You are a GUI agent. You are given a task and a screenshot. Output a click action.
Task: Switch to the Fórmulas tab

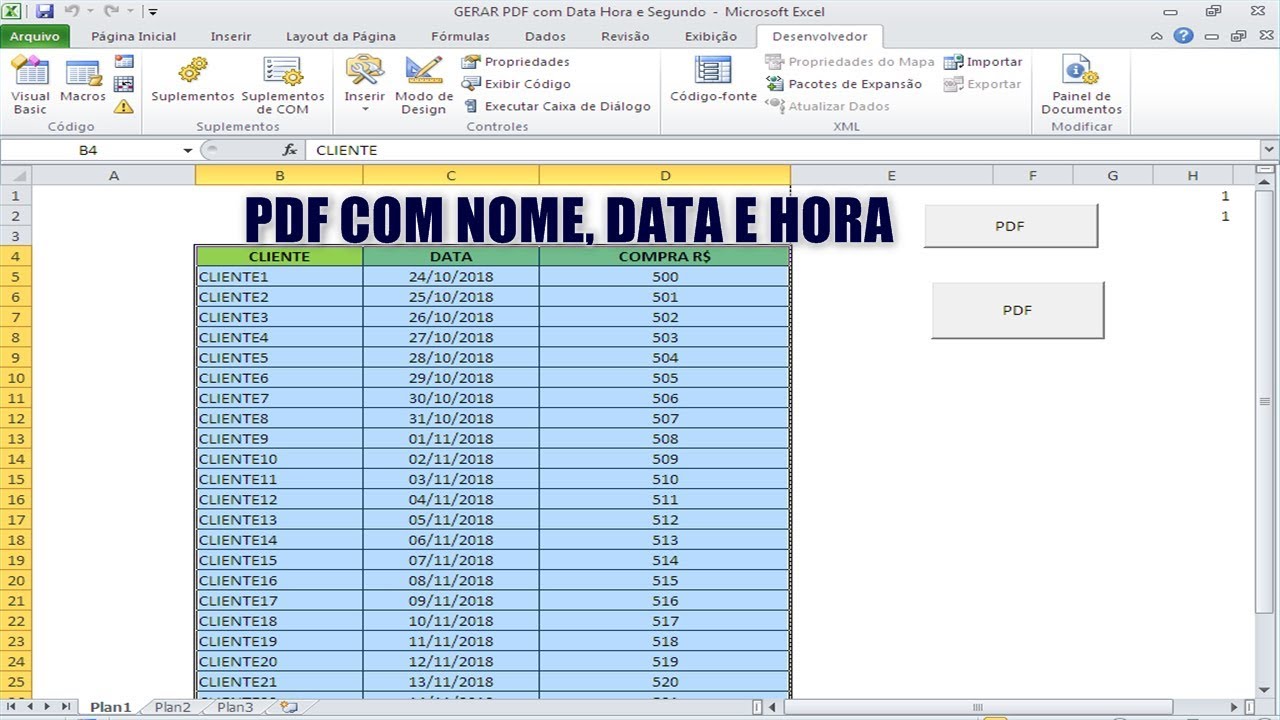460,36
